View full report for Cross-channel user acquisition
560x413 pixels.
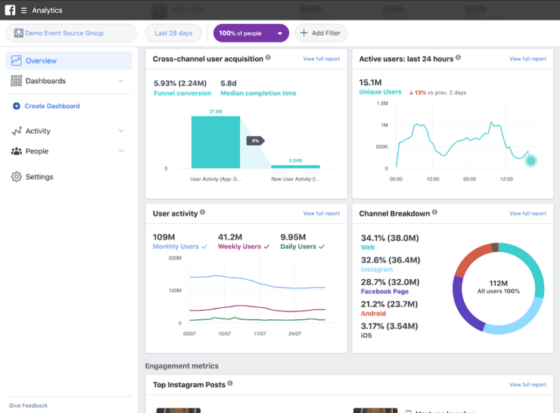pos(321,59)
